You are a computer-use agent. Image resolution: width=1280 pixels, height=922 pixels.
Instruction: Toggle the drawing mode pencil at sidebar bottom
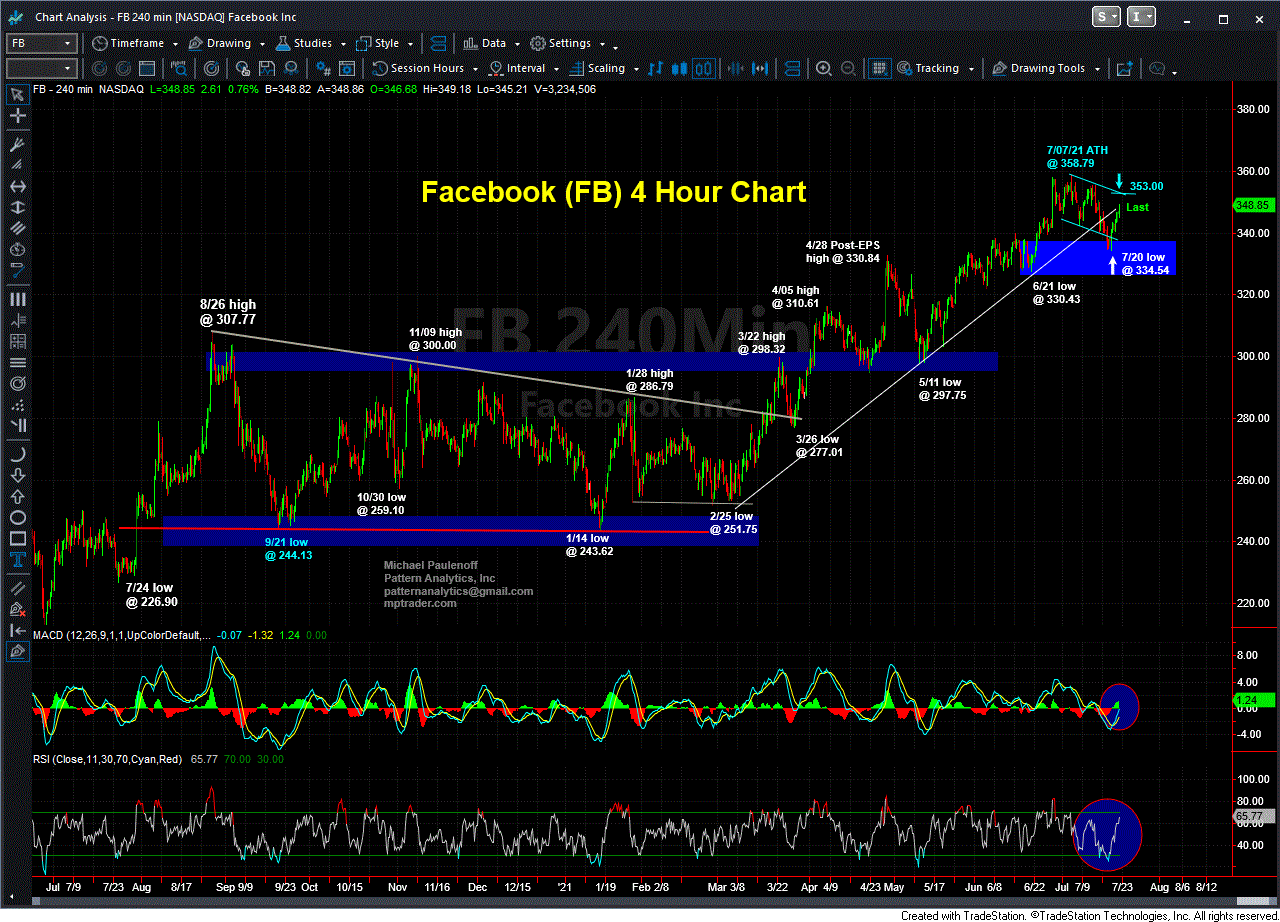(17, 651)
